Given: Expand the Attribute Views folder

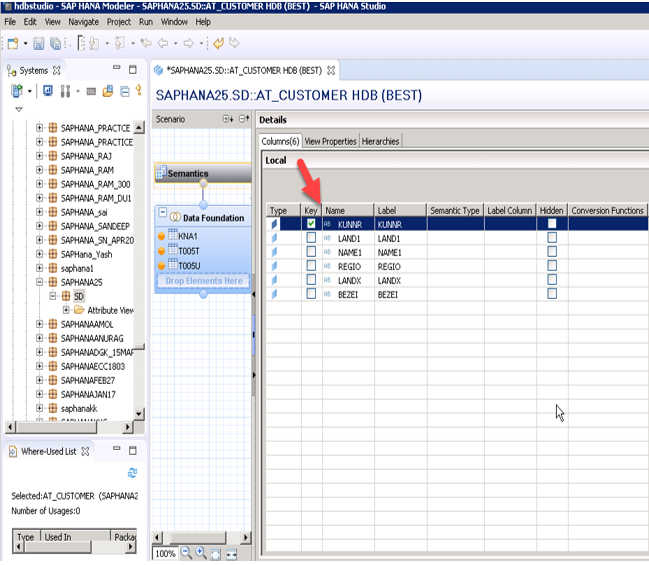Looking at the screenshot, I should coord(66,310).
